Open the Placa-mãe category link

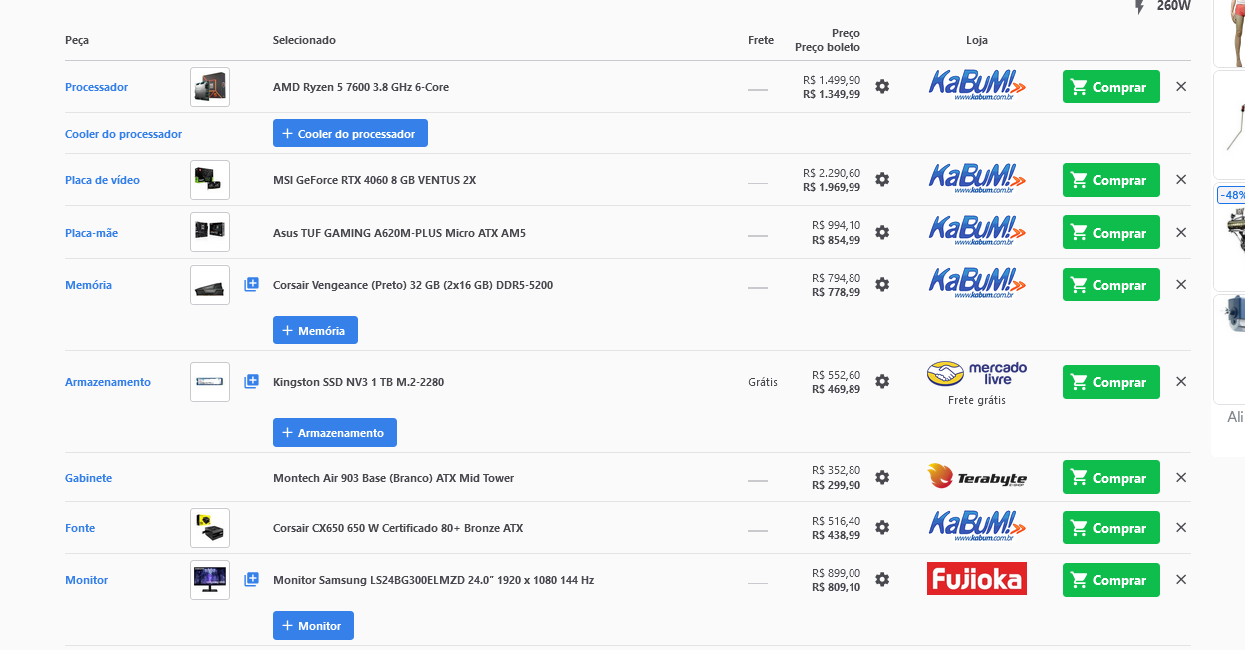pyautogui.click(x=91, y=233)
